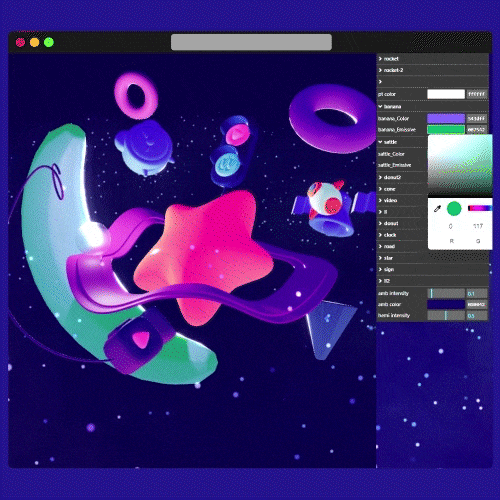Click the banana_Emissive hex value field
This screenshot has height=500, width=500.
click(477, 129)
